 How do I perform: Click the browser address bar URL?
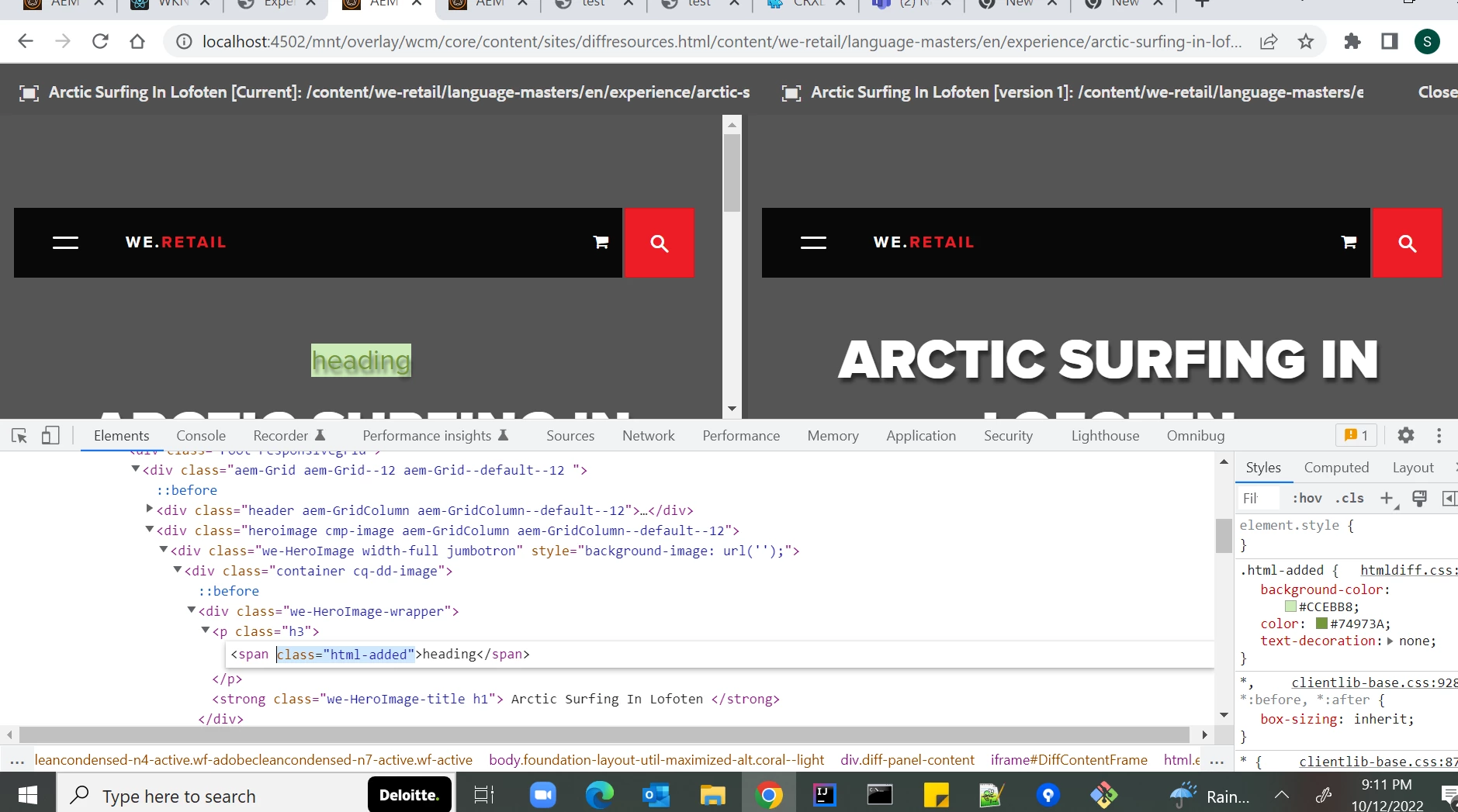point(722,42)
